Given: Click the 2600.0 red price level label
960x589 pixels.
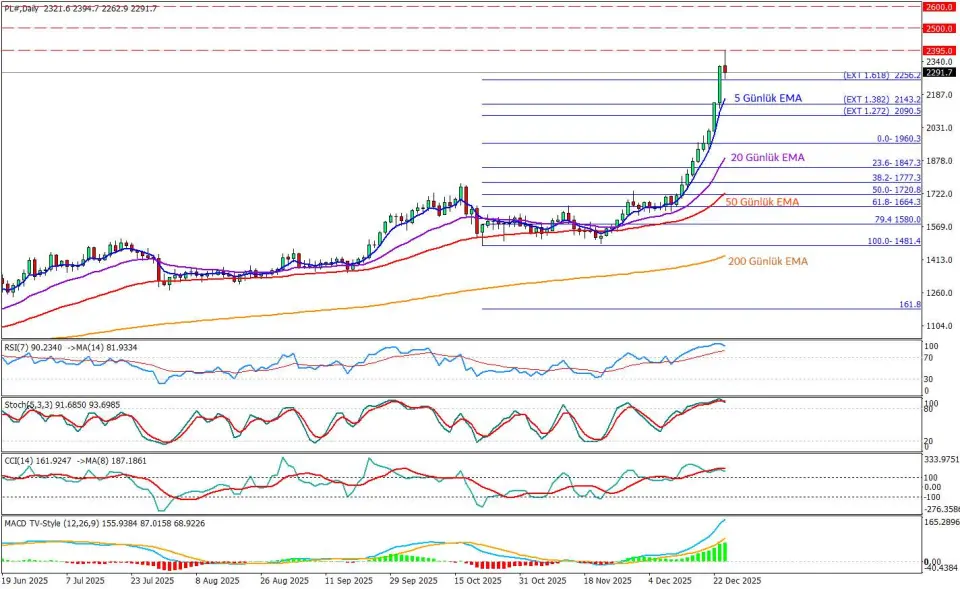Looking at the screenshot, I should tap(937, 7).
